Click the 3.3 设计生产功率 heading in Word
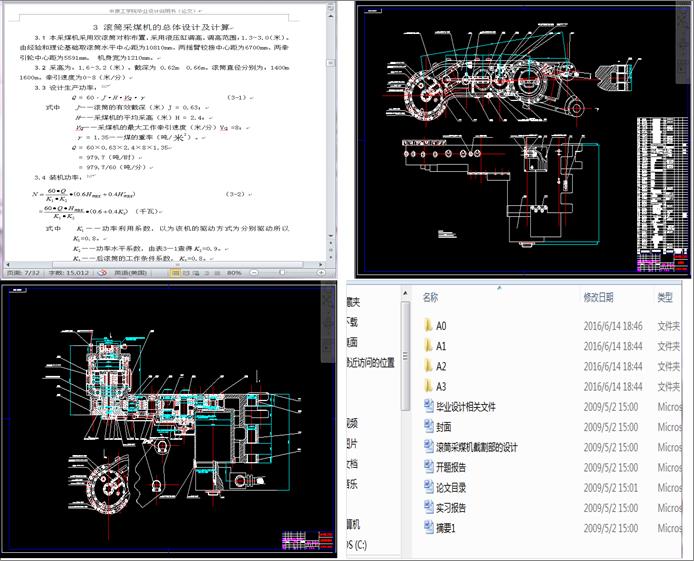This screenshot has width=694, height=561. pos(66,88)
